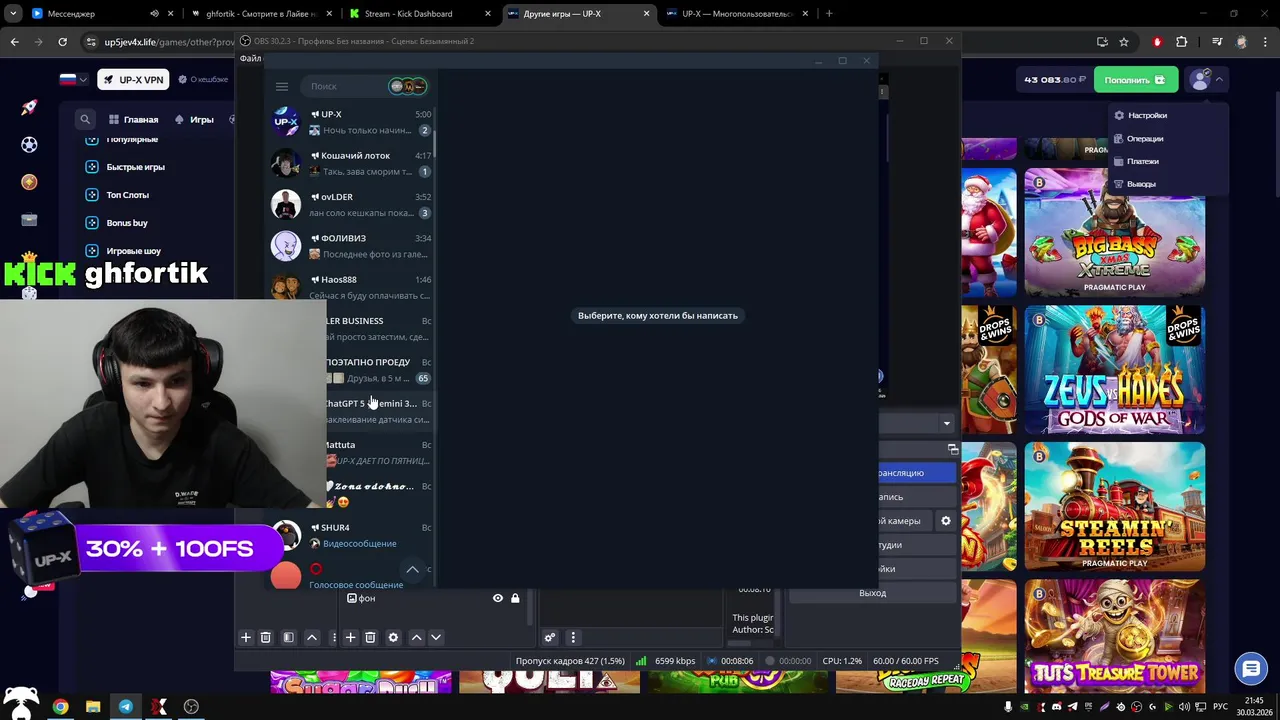
Task: Move the OBS source up
Action: point(417,637)
